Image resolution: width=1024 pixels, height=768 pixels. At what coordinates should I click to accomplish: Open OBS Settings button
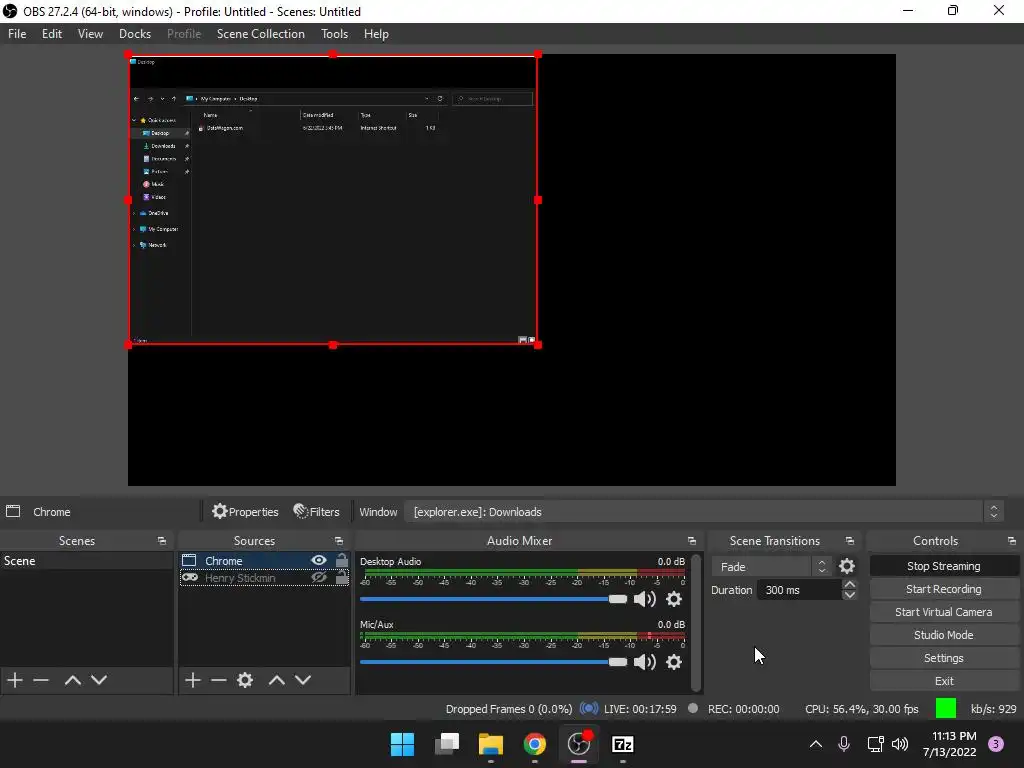944,658
